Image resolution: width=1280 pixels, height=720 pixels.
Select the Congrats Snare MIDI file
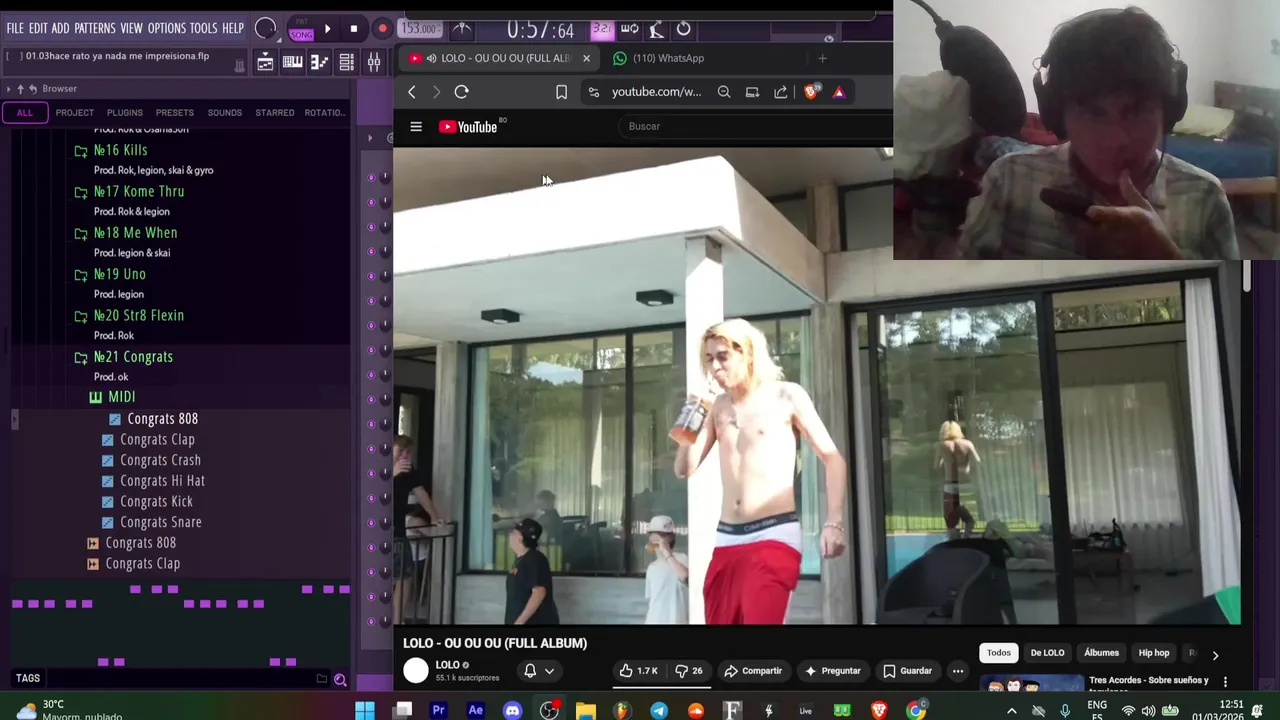pos(151,522)
